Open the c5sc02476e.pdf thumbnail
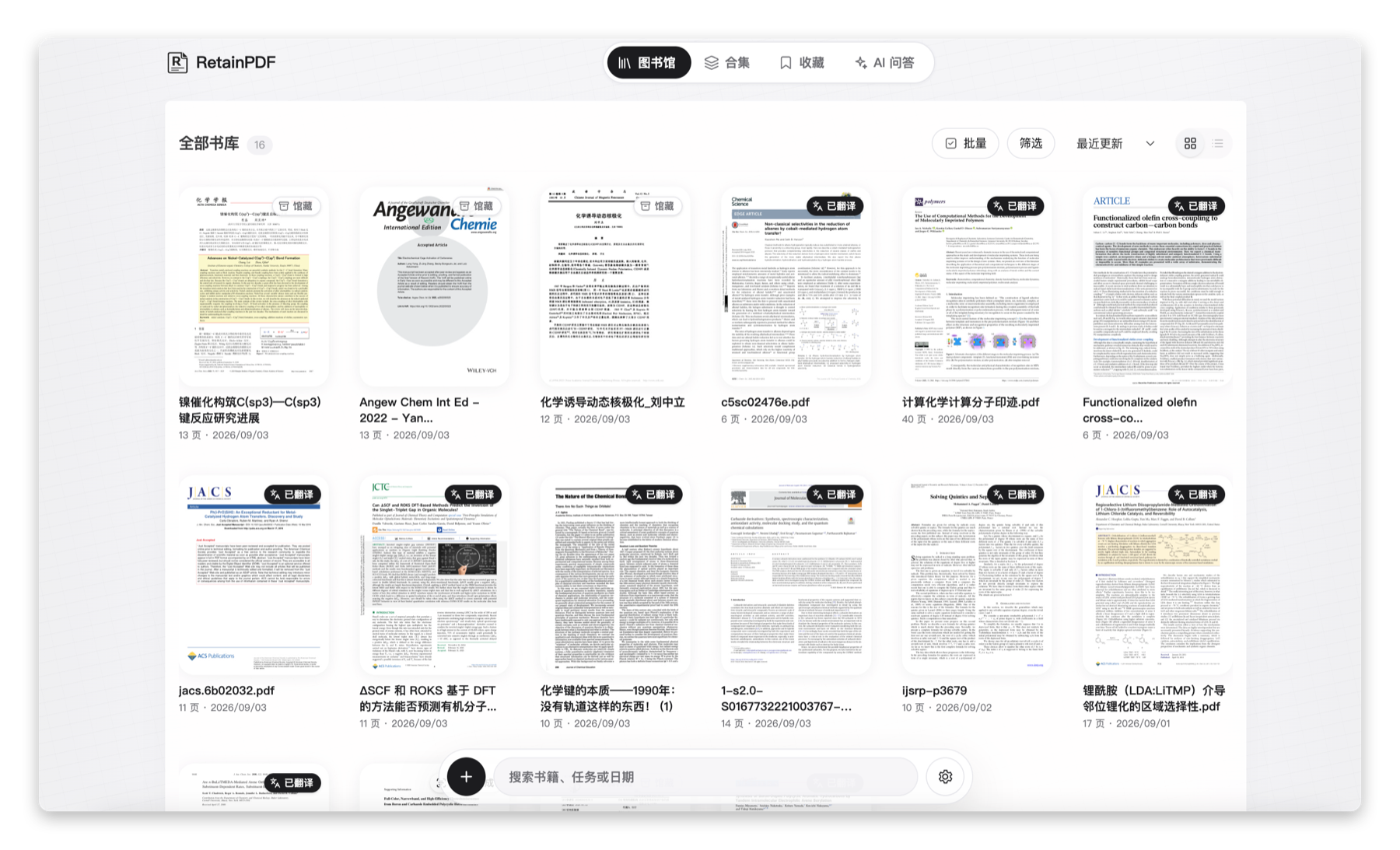The image size is (1400, 850). tap(796, 287)
